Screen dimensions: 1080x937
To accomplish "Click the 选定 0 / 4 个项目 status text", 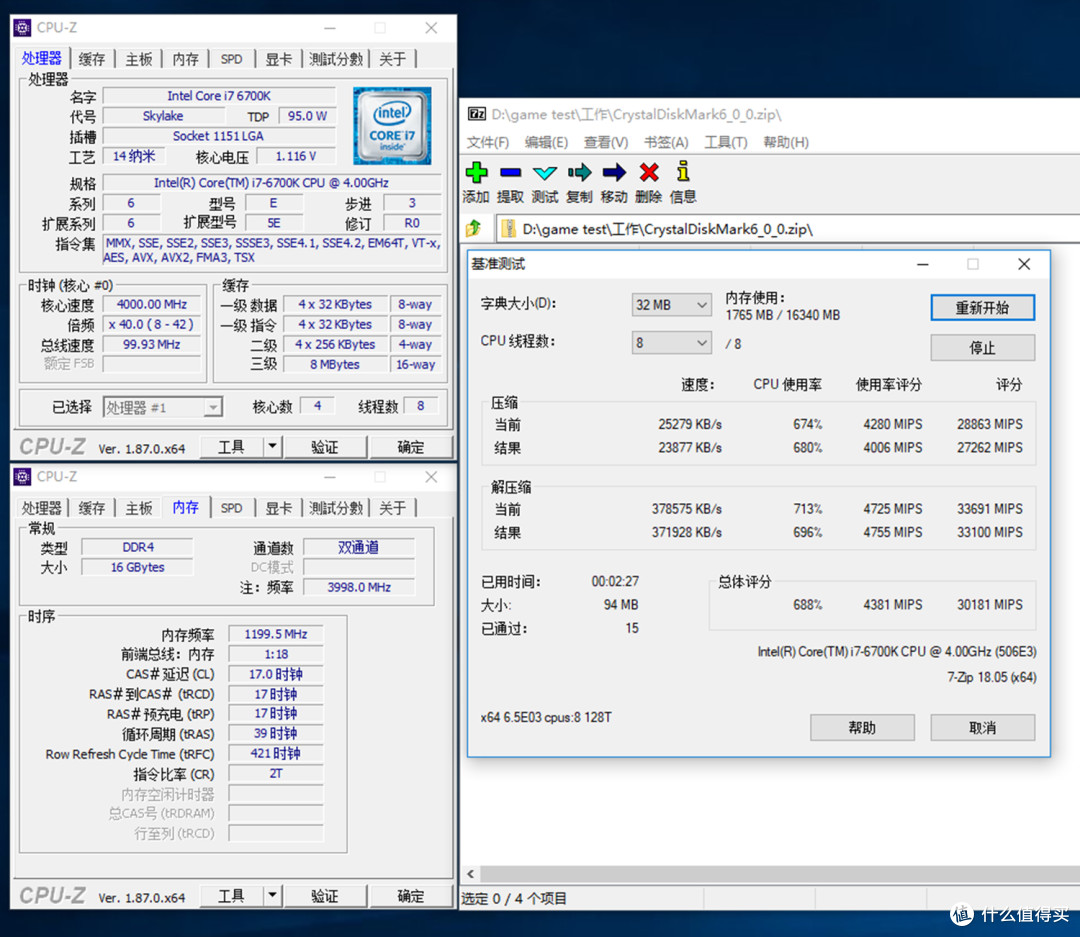I will (x=514, y=898).
